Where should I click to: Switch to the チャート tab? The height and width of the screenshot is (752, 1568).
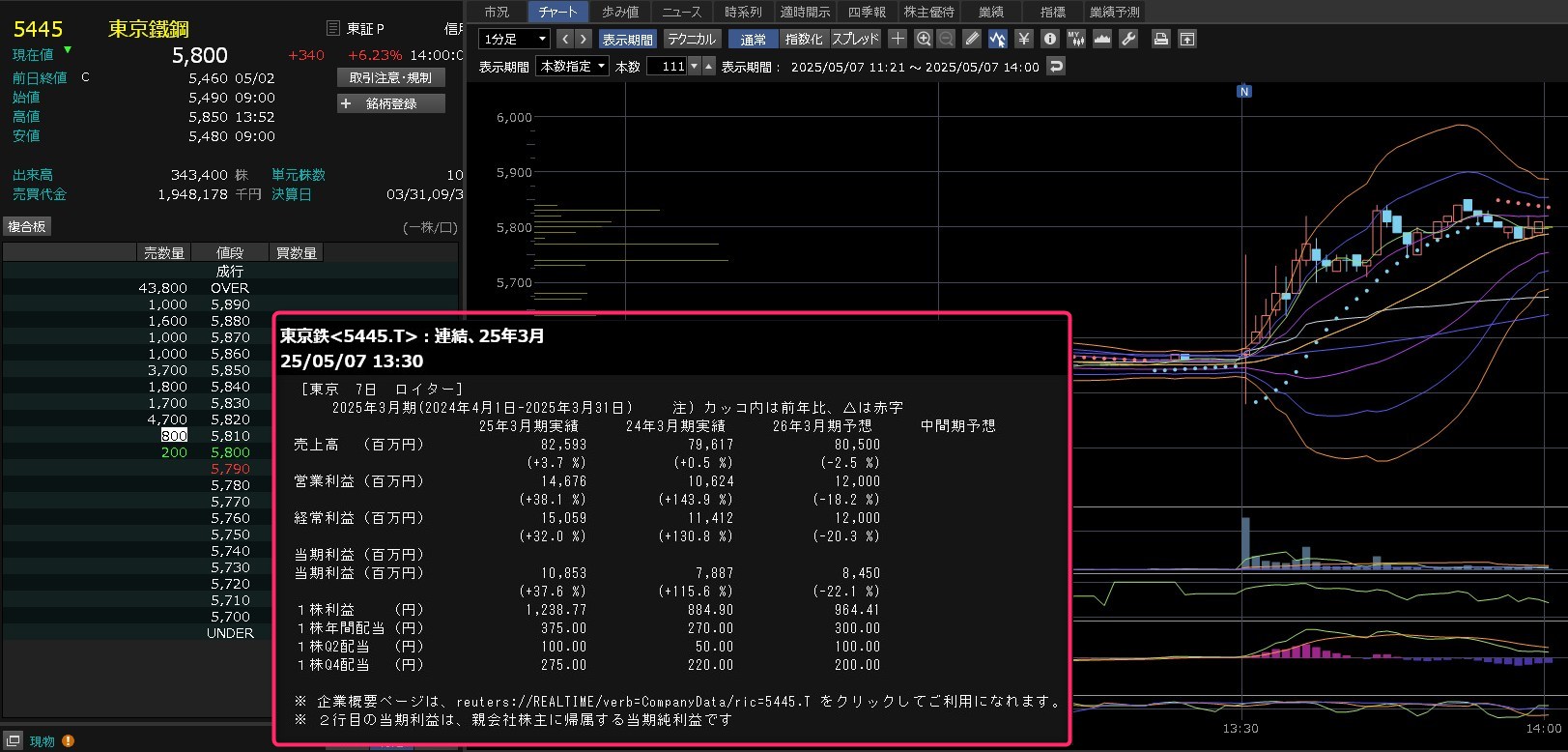coord(557,12)
